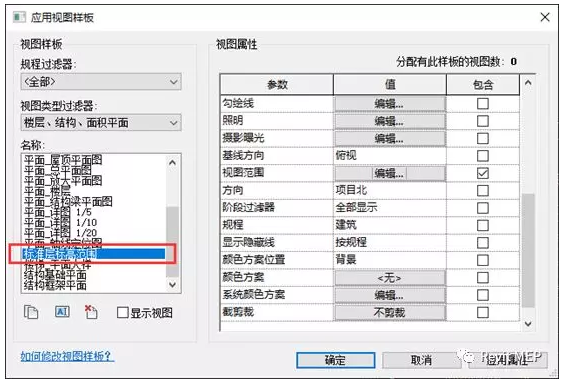Enable the 包含 checkbox for 颜色方案位置
565x383 pixels.
[482, 260]
